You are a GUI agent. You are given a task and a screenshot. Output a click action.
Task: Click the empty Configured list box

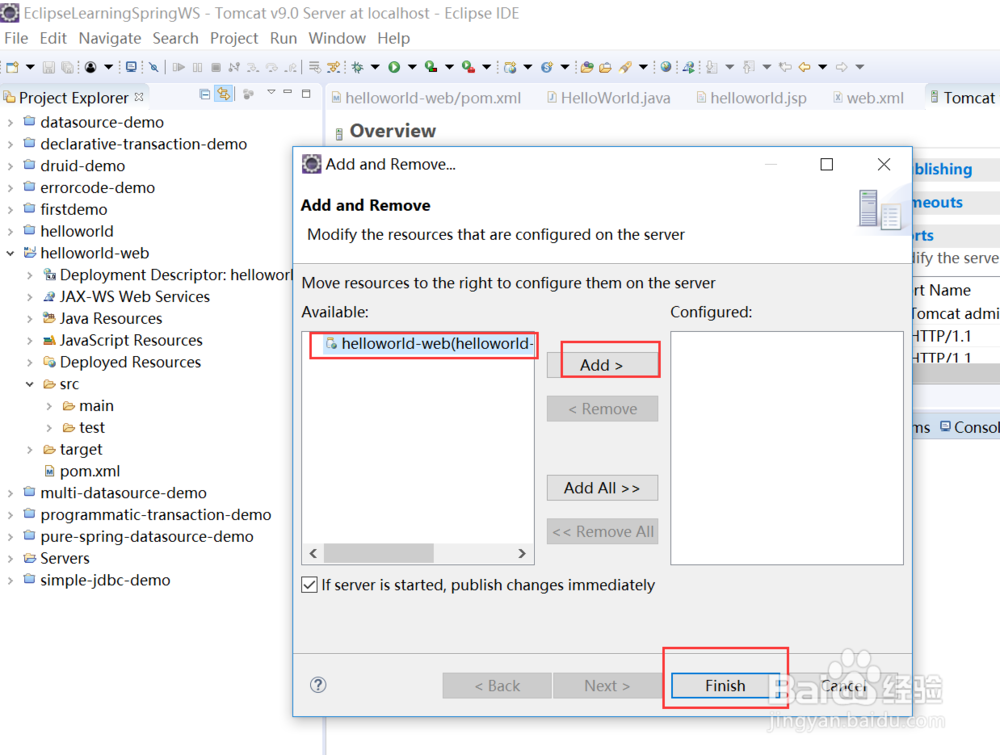point(786,448)
